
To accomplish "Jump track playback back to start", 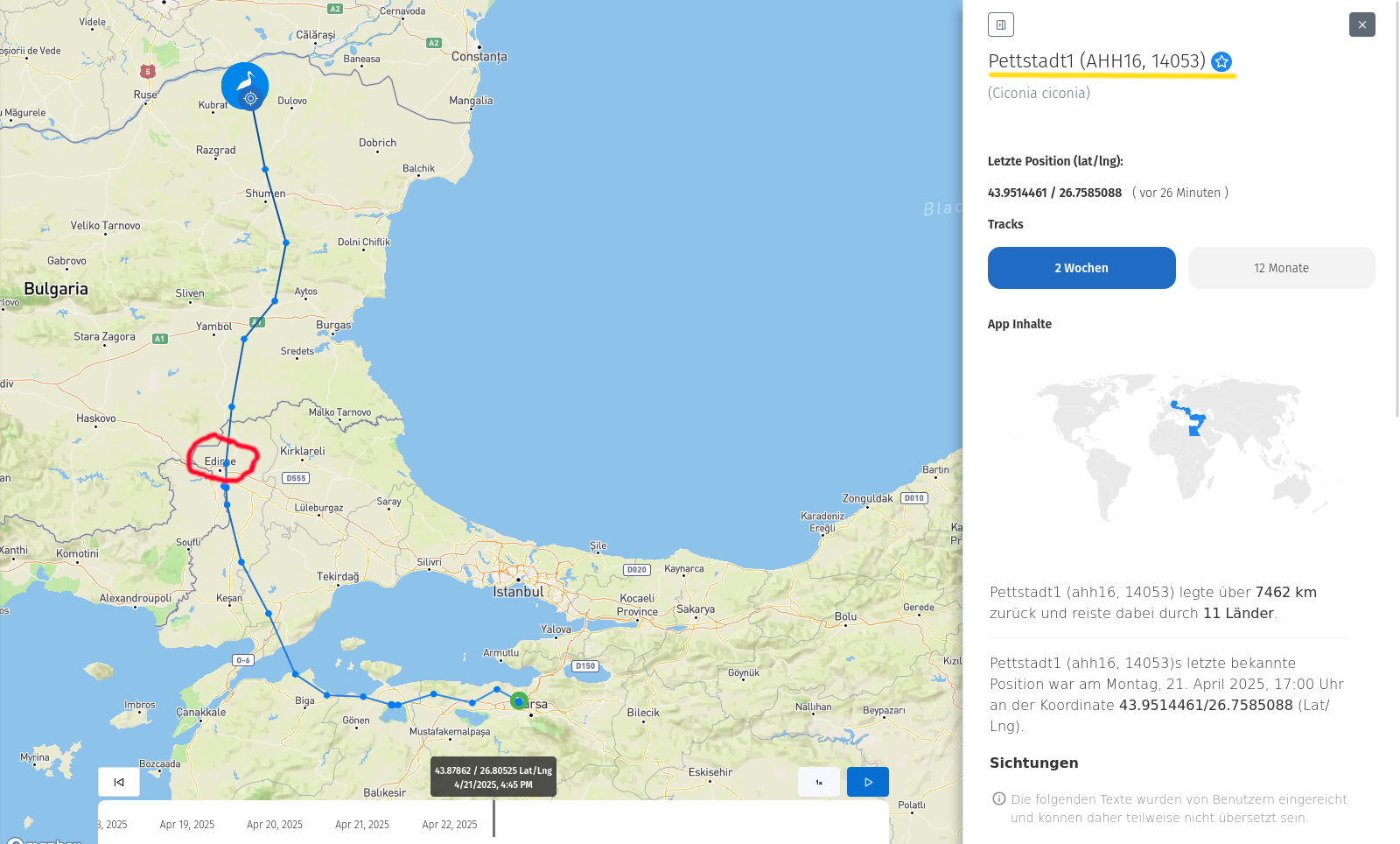I will click(119, 782).
